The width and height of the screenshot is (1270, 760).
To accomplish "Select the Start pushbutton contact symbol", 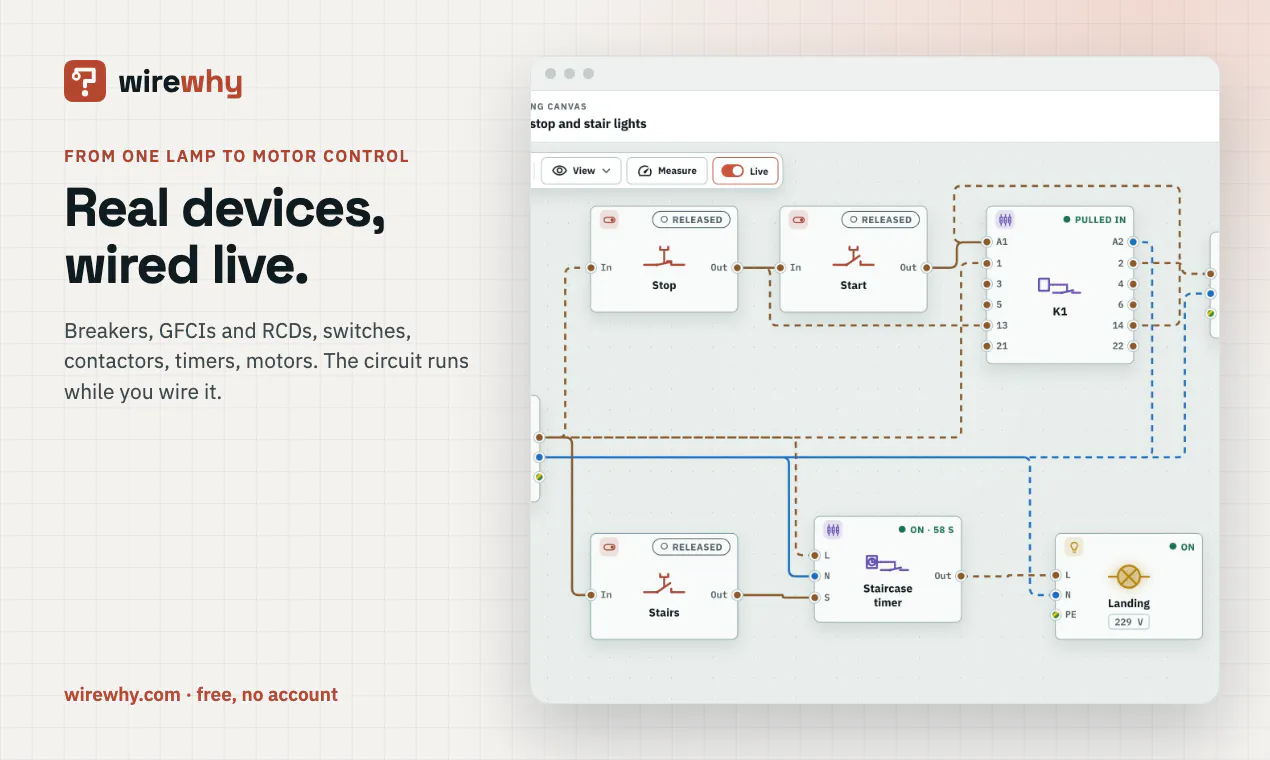I will coord(853,257).
